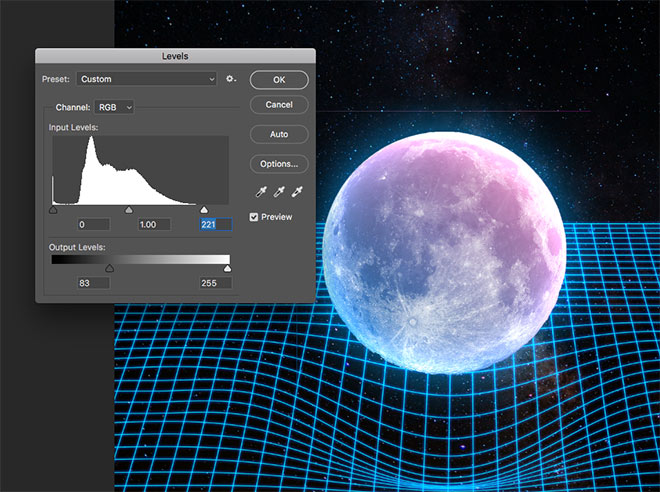Click the OK button
This screenshot has width=660, height=492.
tap(279, 80)
